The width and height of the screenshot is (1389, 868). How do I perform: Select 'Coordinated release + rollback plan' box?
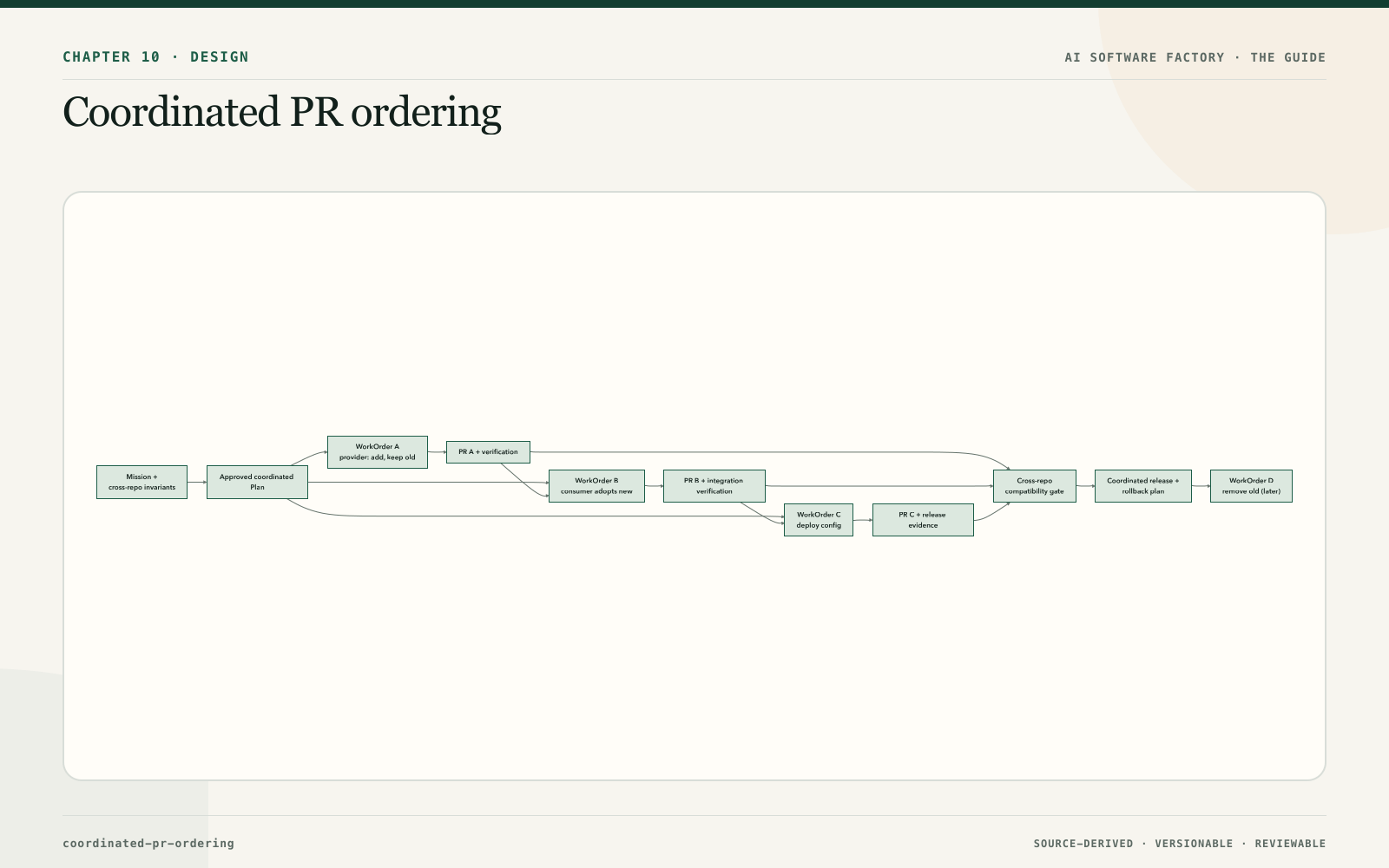1143,486
